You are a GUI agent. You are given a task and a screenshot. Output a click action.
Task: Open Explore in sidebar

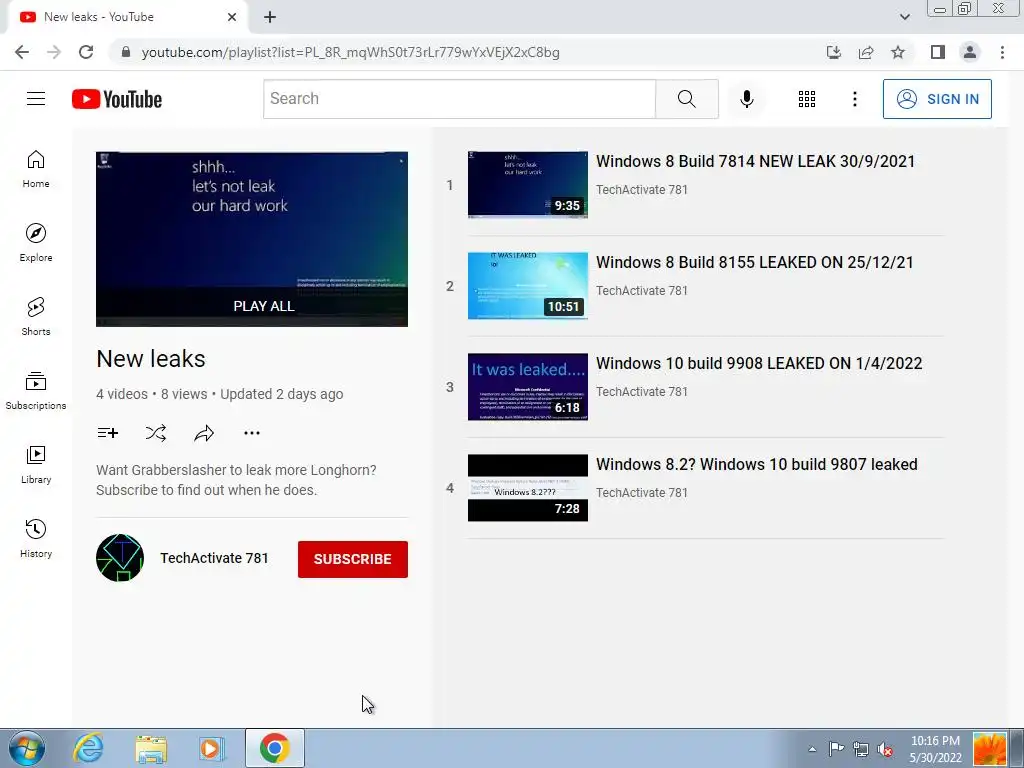pos(36,243)
